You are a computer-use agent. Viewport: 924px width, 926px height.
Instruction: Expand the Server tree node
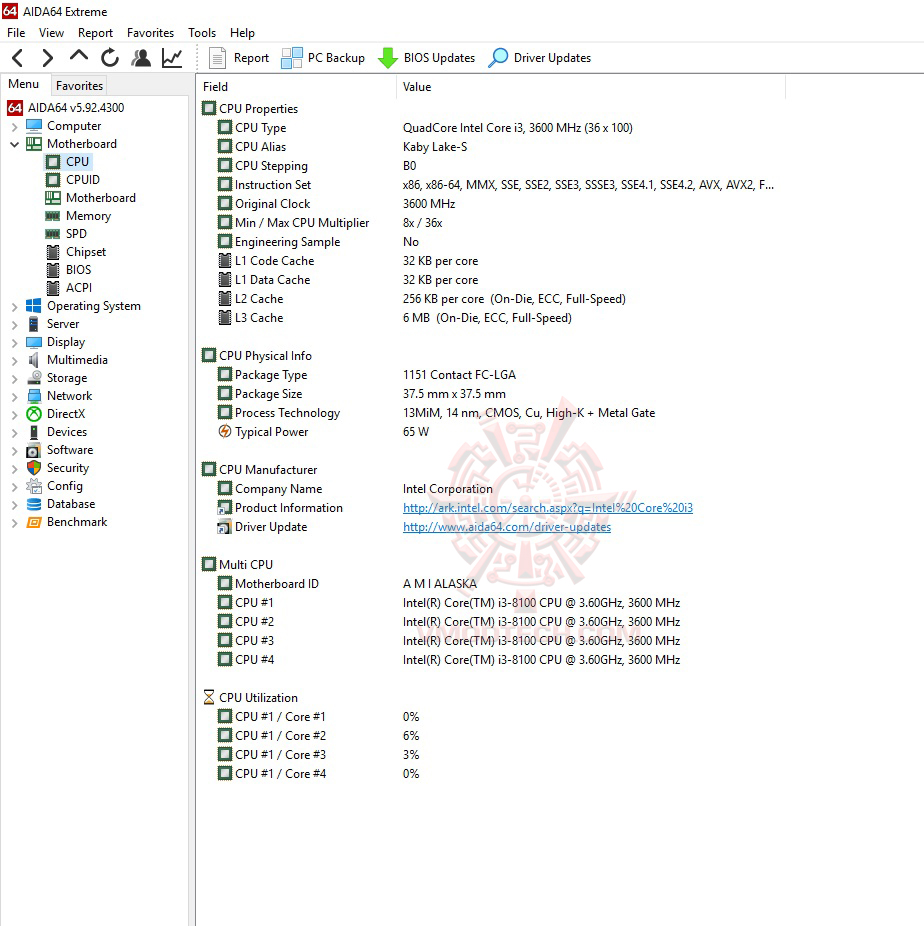click(15, 324)
